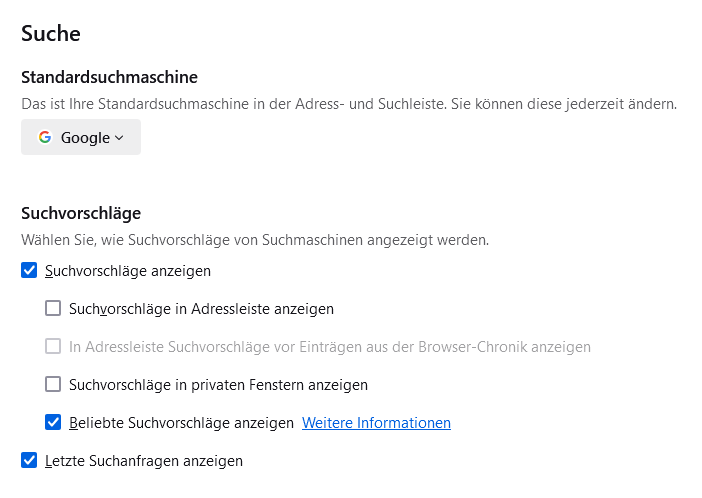Click the "Letzte Suchanfragen anzeigen" label text
This screenshot has height=498, width=702.
[144, 461]
